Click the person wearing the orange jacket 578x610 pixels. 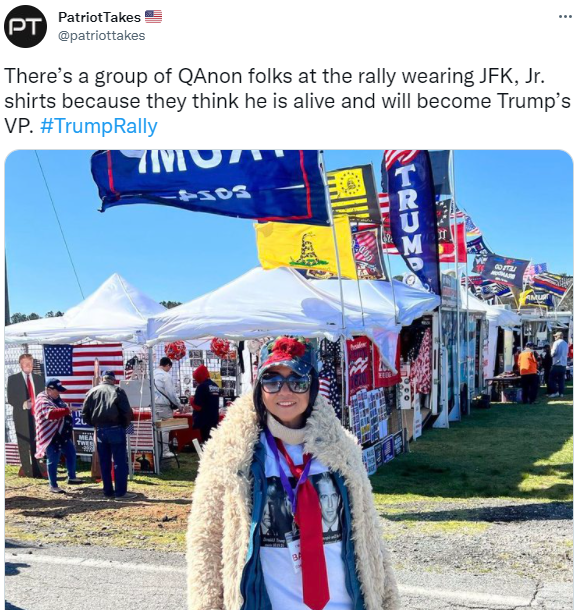[x=529, y=372]
